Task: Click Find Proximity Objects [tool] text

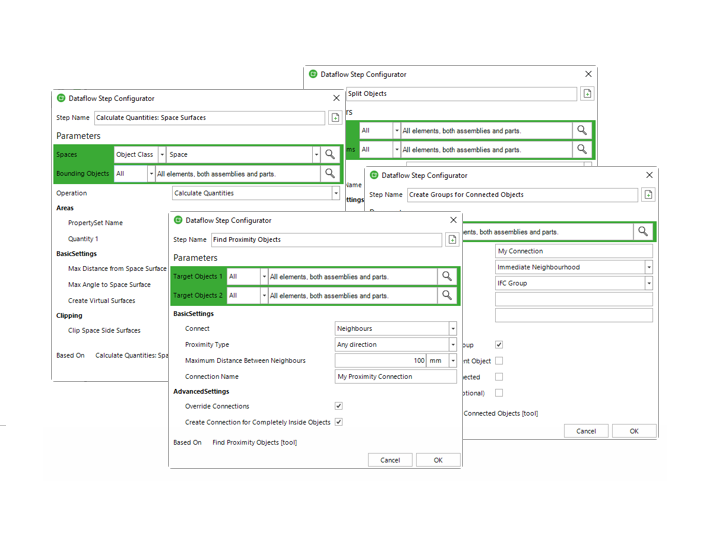Action: 255,443
